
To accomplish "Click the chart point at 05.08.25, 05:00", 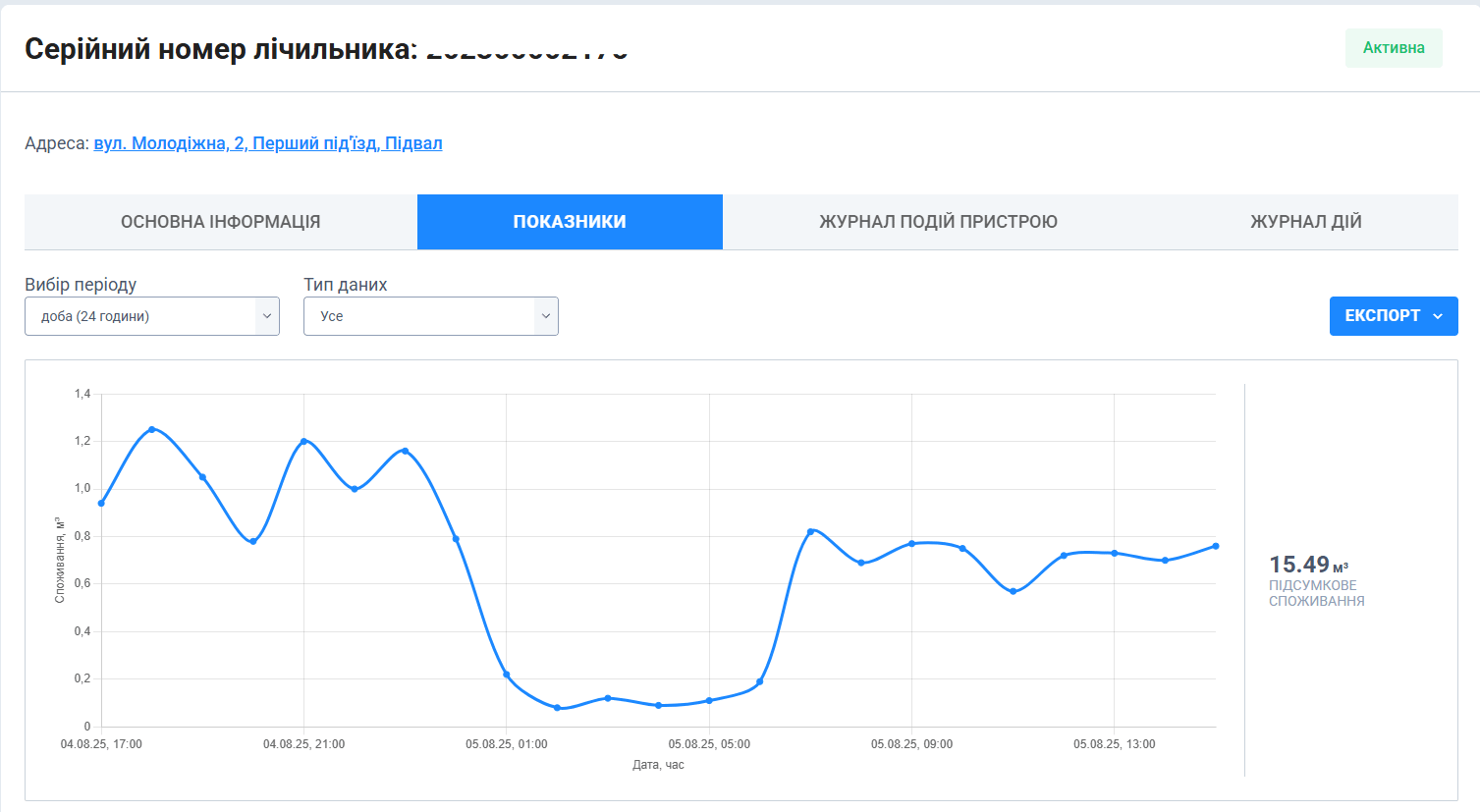I will click(709, 700).
